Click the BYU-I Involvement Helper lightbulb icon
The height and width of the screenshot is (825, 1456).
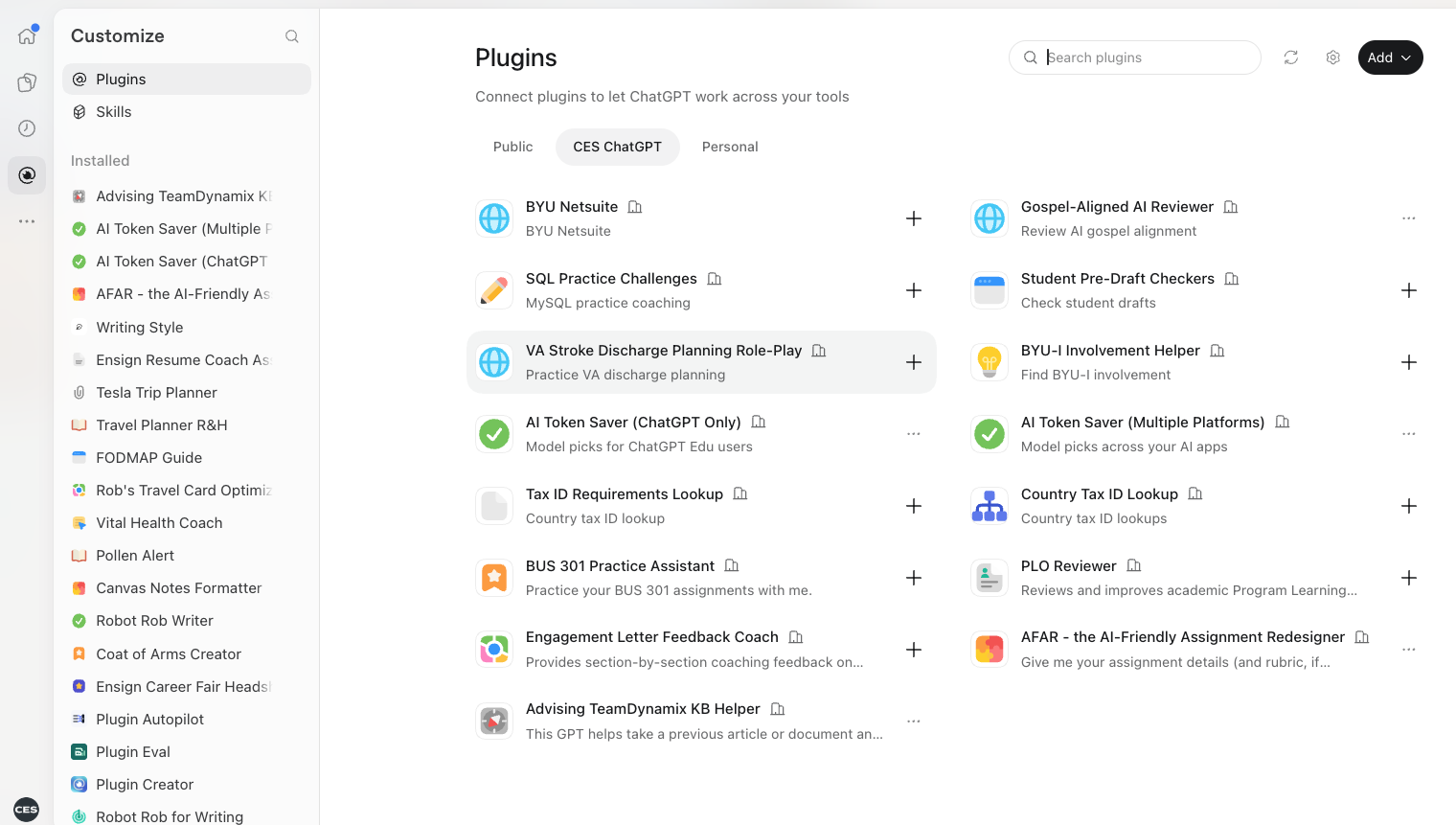(x=990, y=362)
